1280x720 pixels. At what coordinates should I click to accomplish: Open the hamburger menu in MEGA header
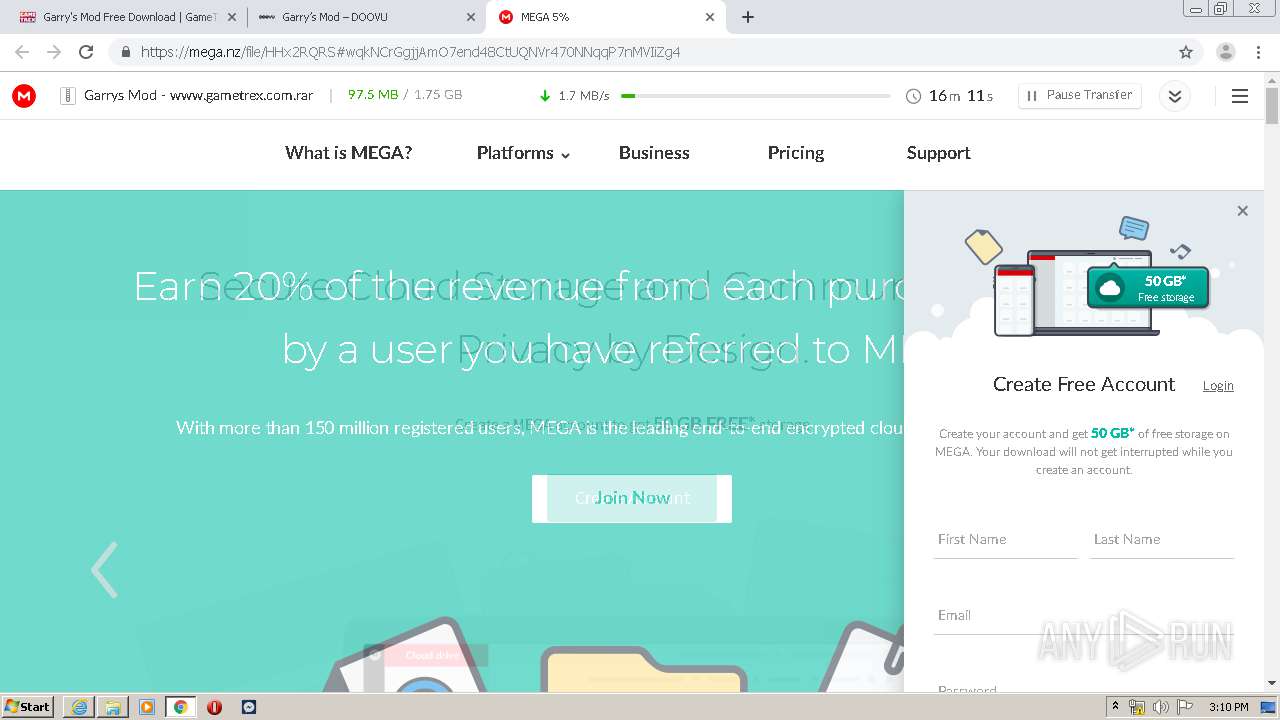pyautogui.click(x=1240, y=96)
